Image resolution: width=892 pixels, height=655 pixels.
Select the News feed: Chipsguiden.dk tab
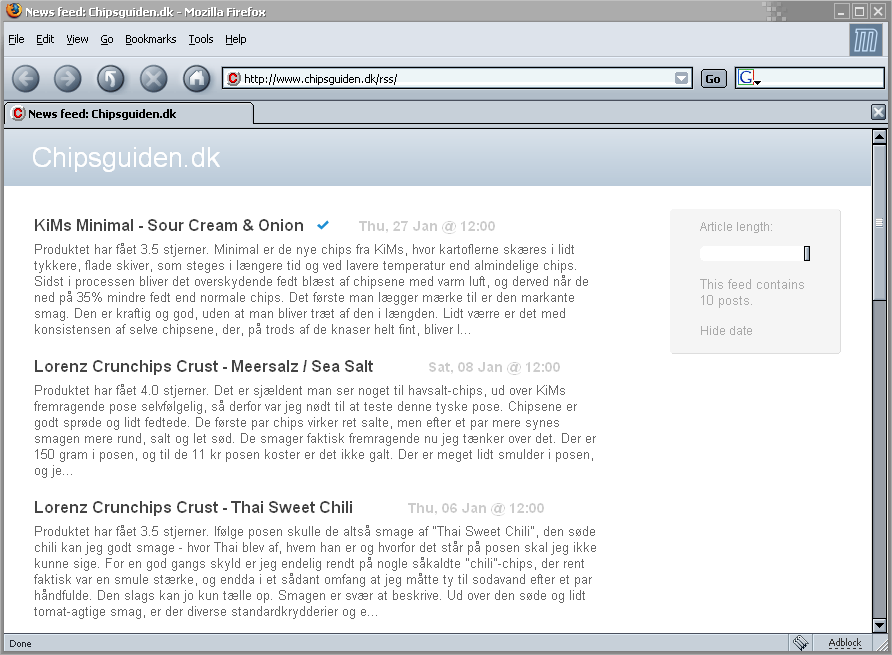click(129, 113)
